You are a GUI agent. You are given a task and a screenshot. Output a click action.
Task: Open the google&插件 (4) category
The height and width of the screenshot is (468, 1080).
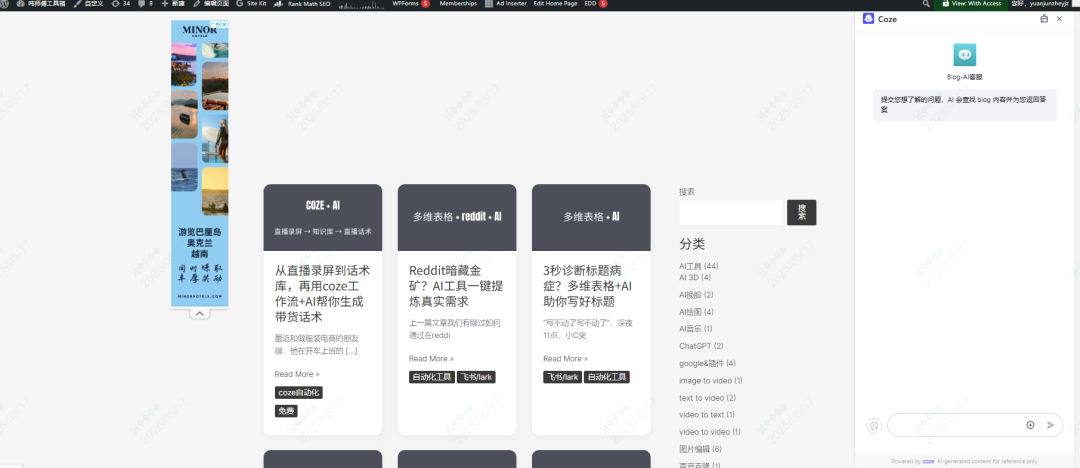click(707, 363)
